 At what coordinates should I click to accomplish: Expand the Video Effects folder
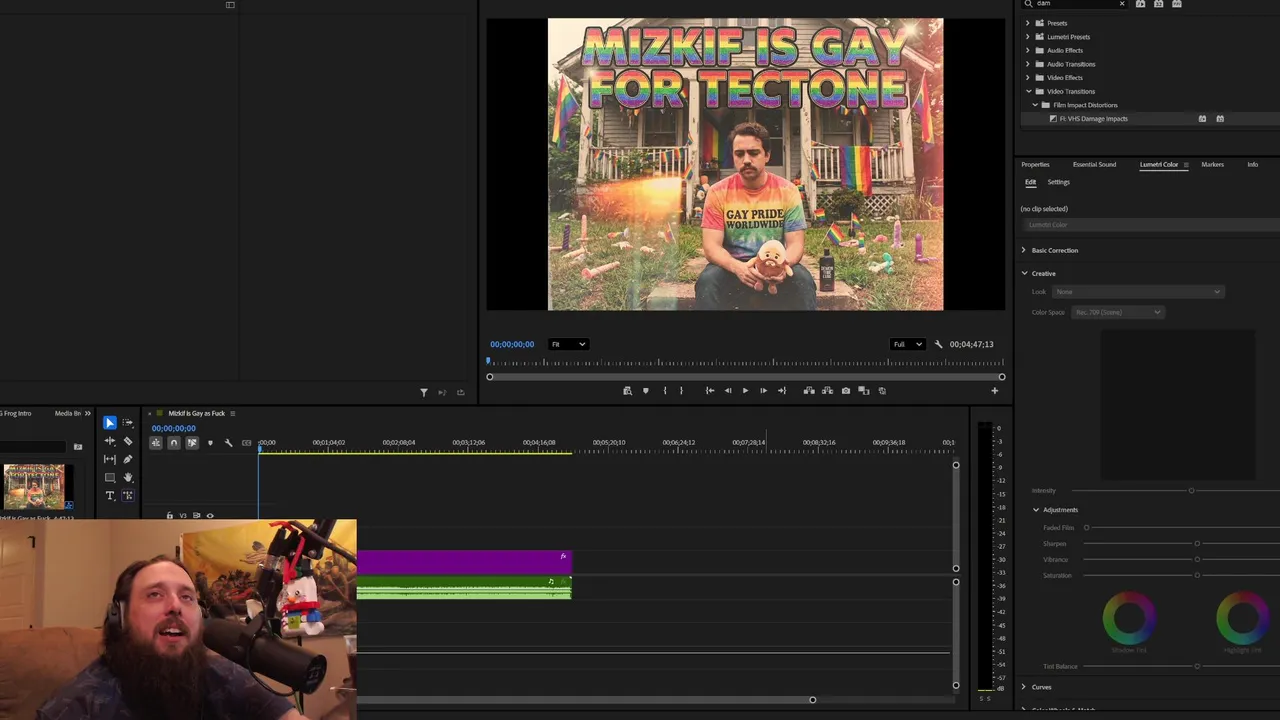1027,78
